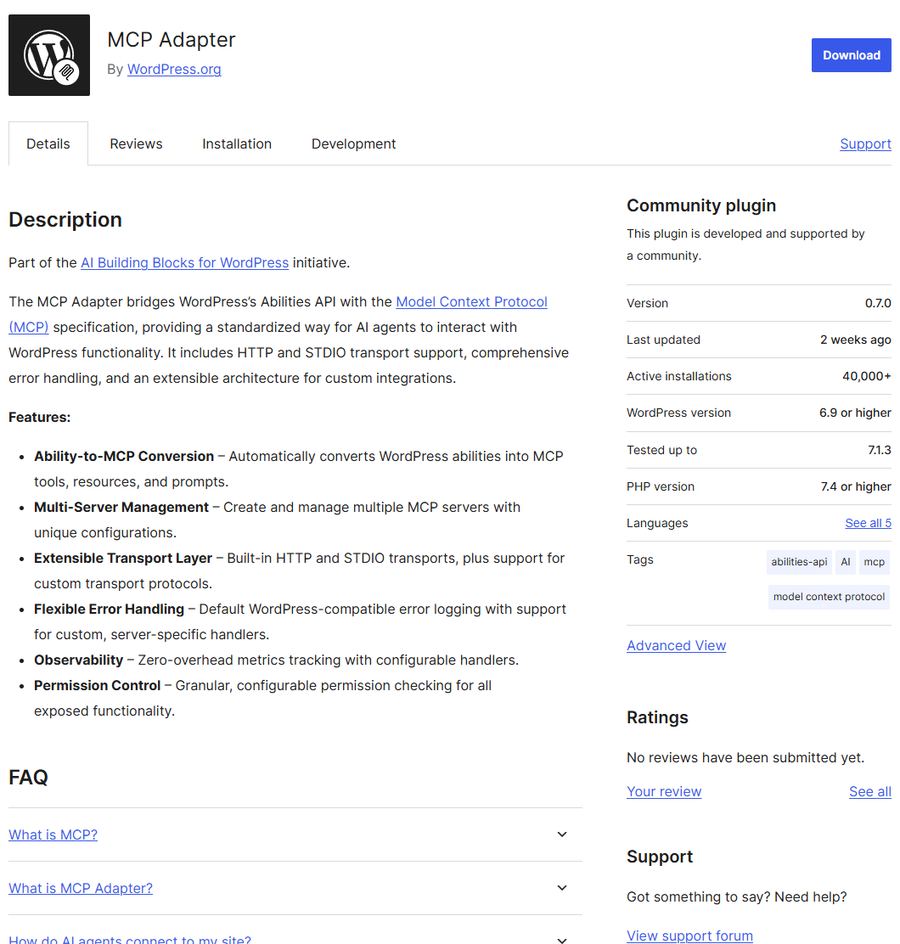Download the MCP Adapter plugin

click(x=851, y=55)
